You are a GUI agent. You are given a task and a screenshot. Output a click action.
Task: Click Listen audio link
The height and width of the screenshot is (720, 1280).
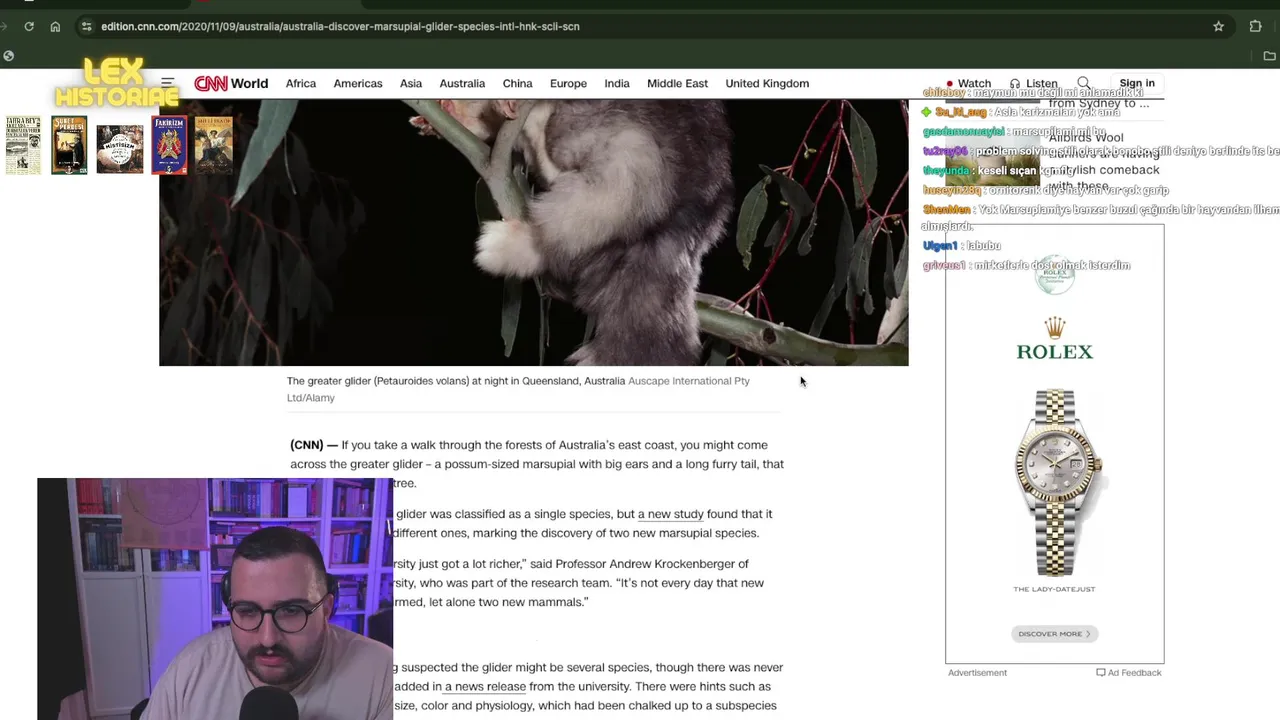pos(1033,84)
